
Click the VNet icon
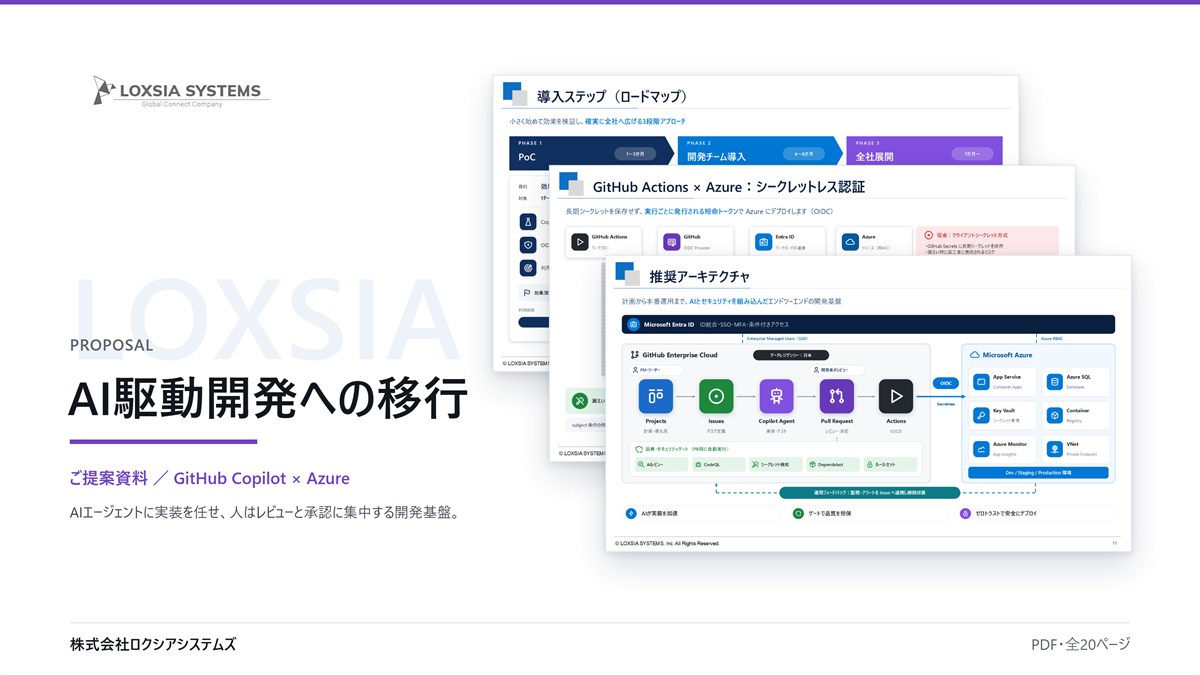coord(1054,449)
